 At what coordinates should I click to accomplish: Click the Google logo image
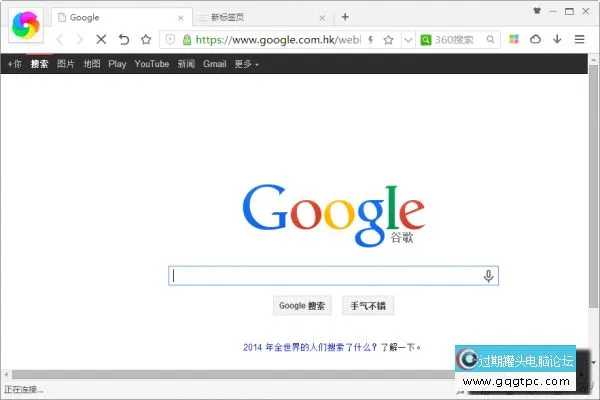click(334, 215)
